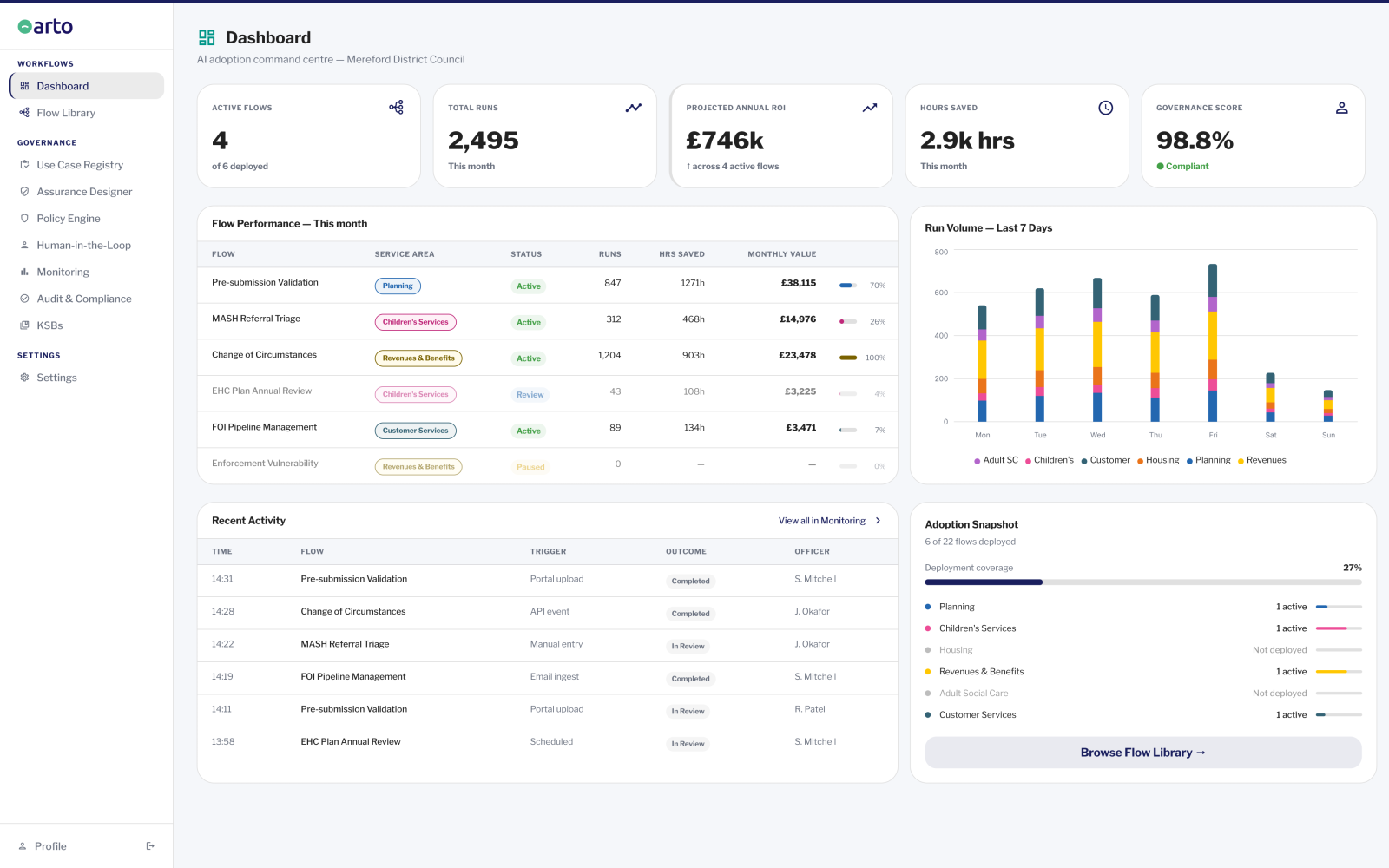The width and height of the screenshot is (1389, 868).
Task: Click the KSBs sidebar icon
Action: coord(24,325)
